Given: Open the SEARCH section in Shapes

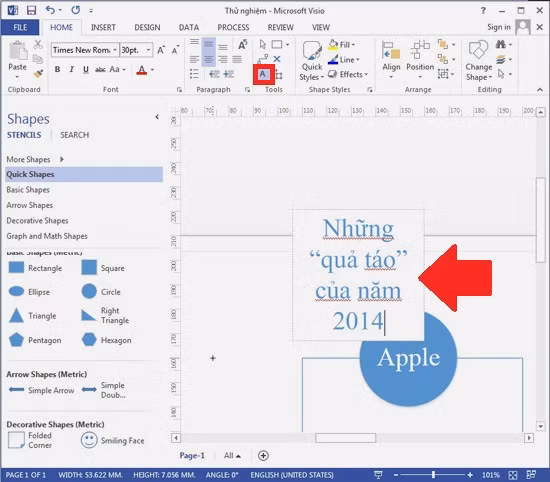Looking at the screenshot, I should (x=74, y=135).
